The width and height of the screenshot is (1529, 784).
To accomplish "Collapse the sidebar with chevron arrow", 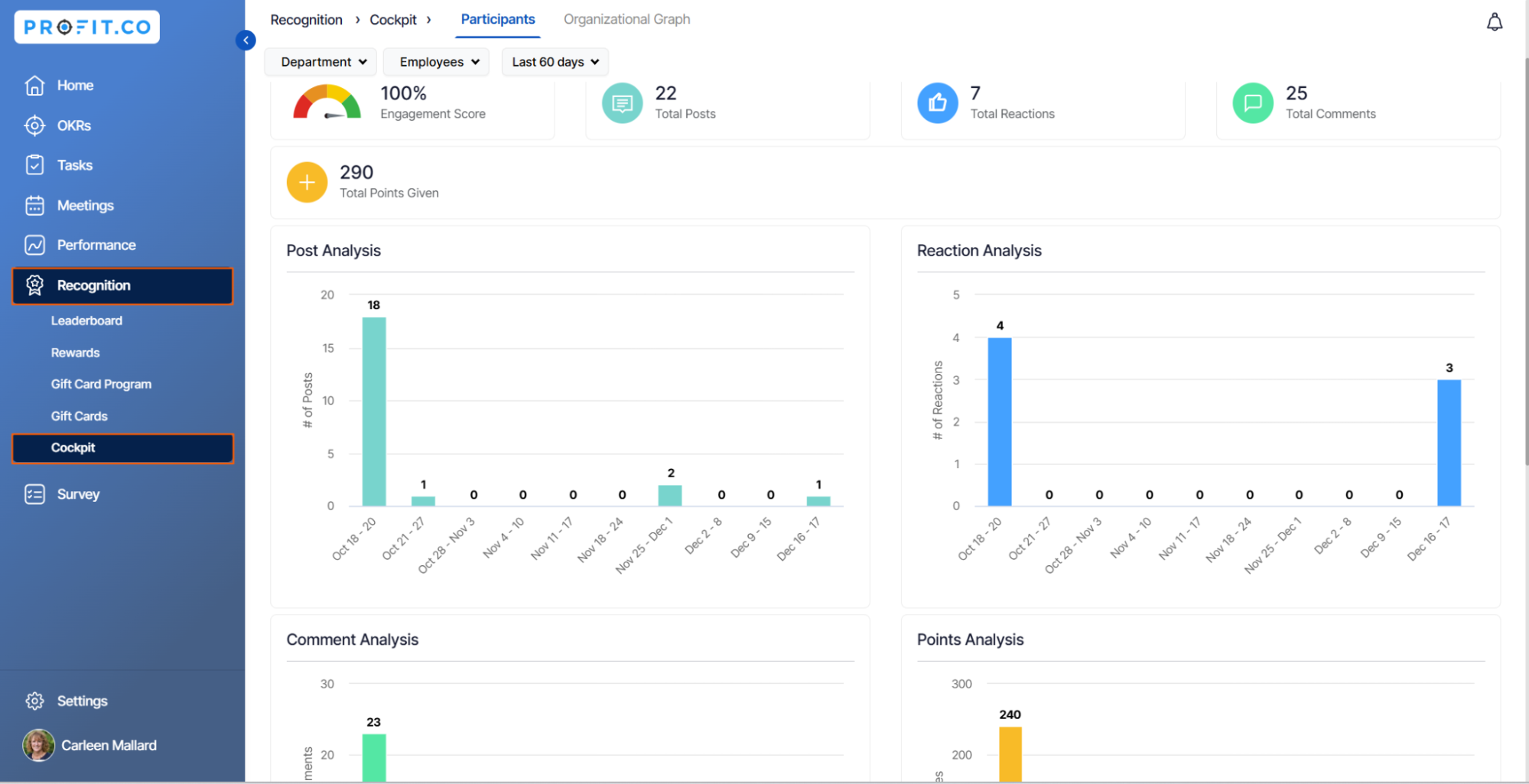I will [x=246, y=40].
